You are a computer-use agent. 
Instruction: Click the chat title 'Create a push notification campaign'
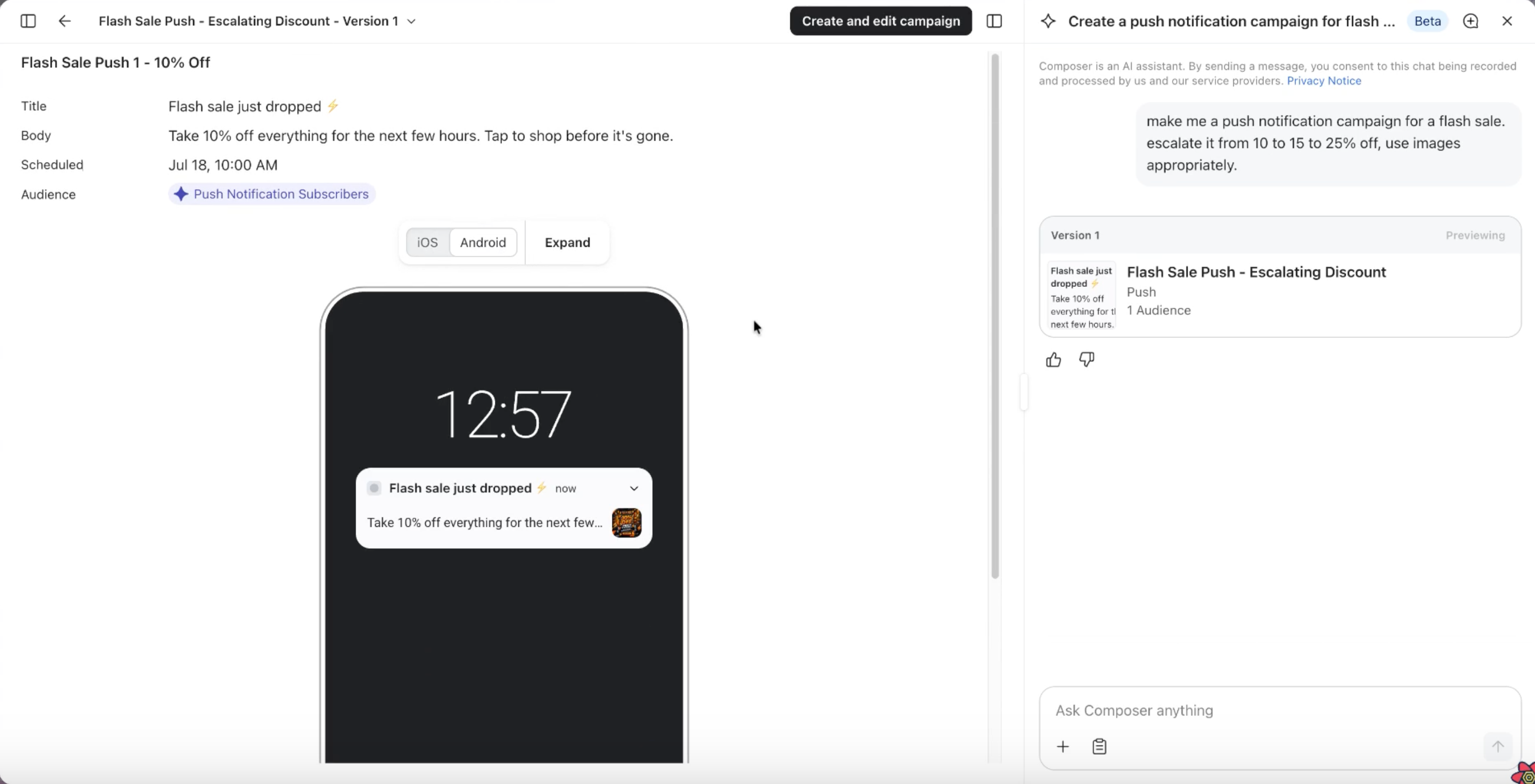[1231, 21]
